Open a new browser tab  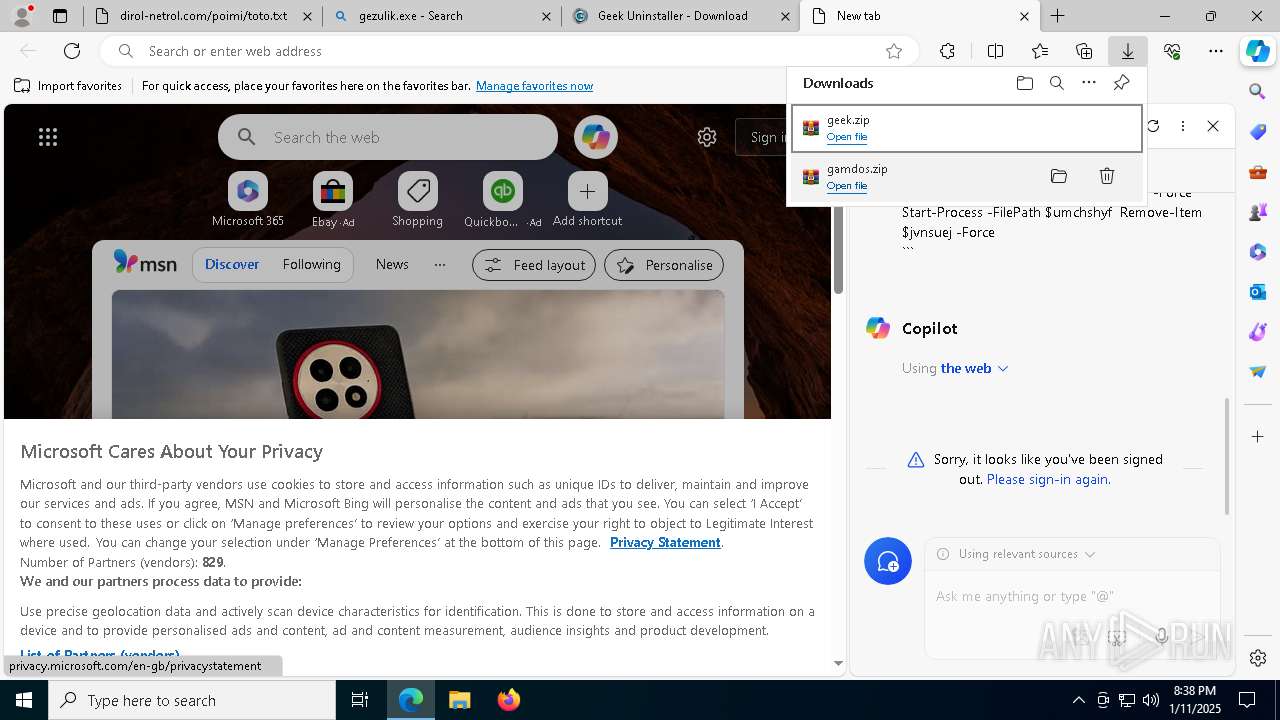point(1057,16)
